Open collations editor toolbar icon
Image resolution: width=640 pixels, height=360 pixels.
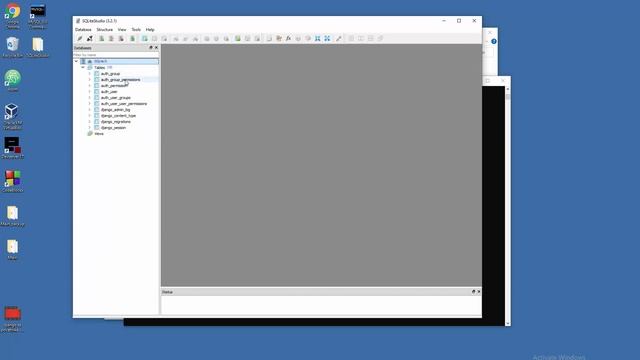(x=298, y=38)
